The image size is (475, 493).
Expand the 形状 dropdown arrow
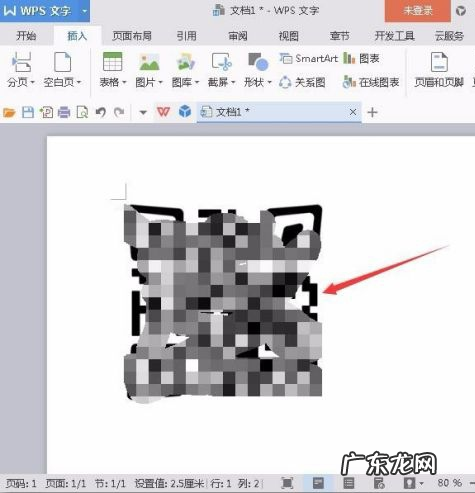click(x=270, y=82)
